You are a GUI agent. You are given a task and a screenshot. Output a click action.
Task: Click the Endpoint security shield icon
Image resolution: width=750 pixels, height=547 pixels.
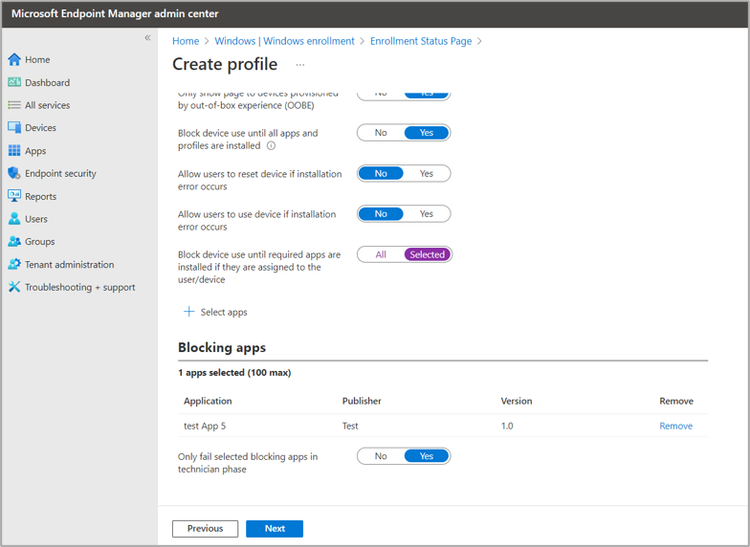click(14, 174)
